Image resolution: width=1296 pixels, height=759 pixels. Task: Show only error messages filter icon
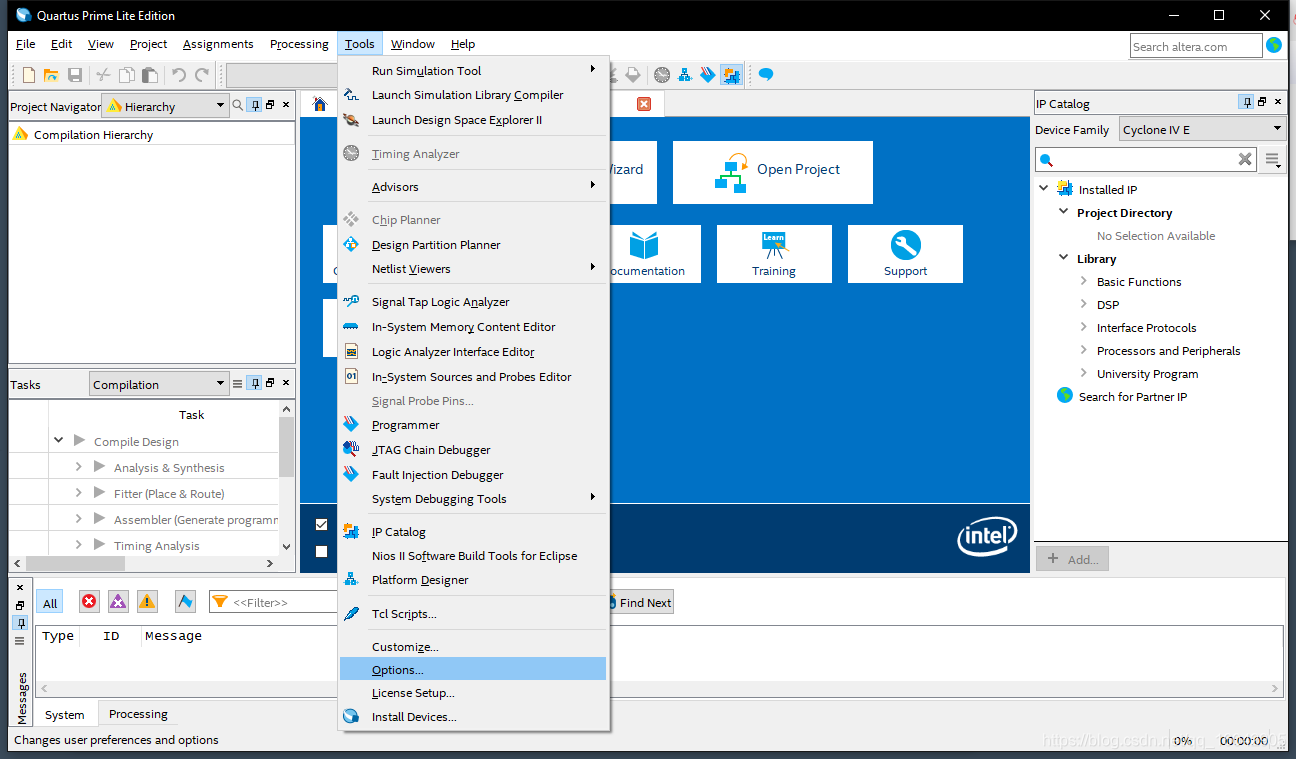click(89, 601)
